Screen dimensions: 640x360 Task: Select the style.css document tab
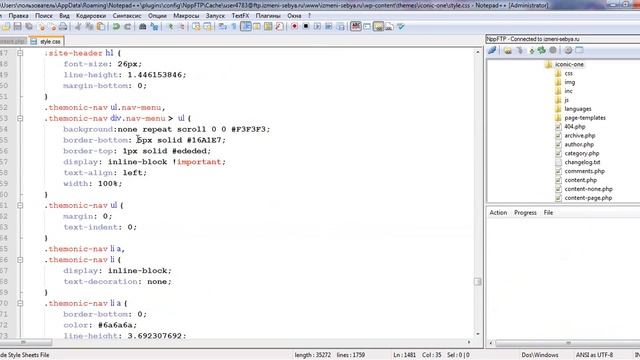click(46, 41)
